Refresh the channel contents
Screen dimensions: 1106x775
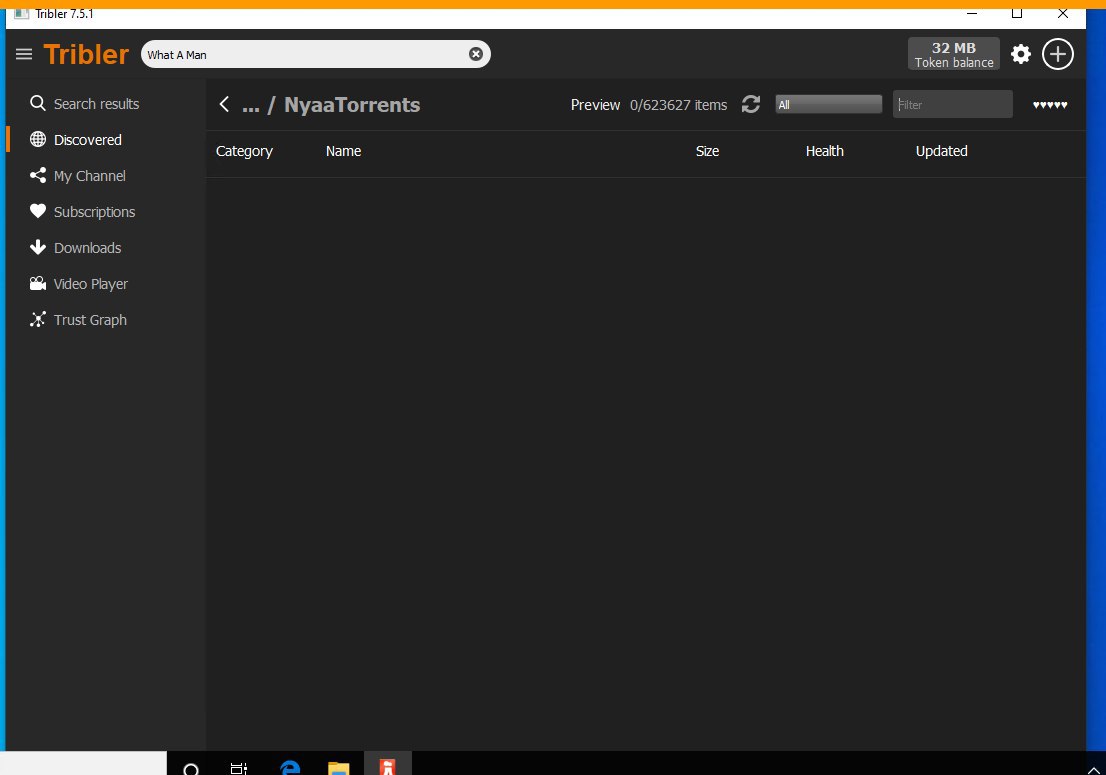pyautogui.click(x=750, y=104)
